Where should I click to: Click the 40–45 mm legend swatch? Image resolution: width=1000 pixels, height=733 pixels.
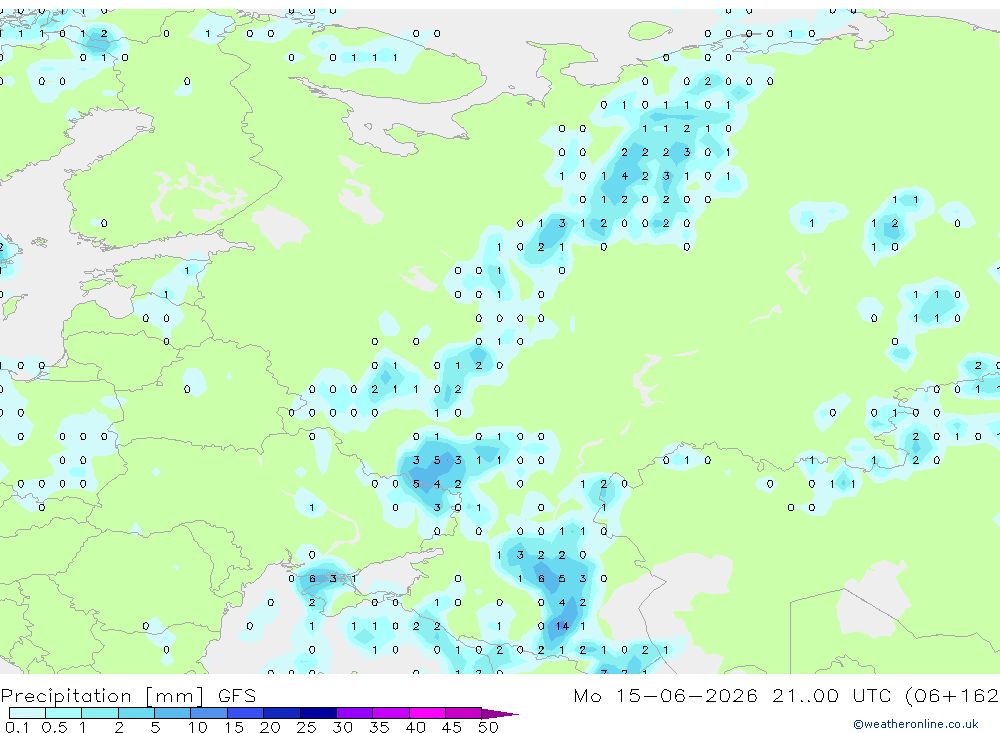click(427, 713)
